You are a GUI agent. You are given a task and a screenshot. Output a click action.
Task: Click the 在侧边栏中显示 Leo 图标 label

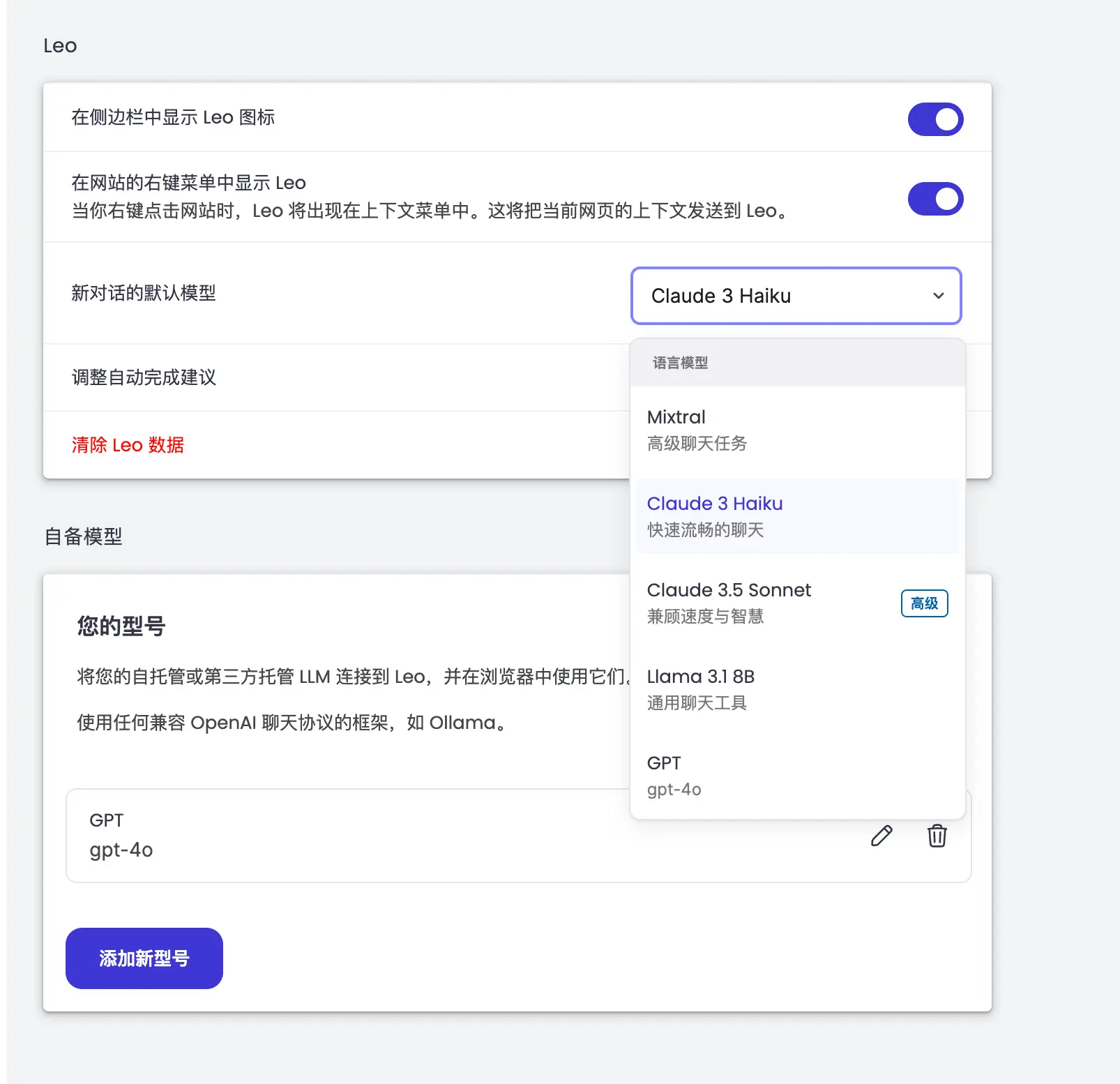[173, 117]
